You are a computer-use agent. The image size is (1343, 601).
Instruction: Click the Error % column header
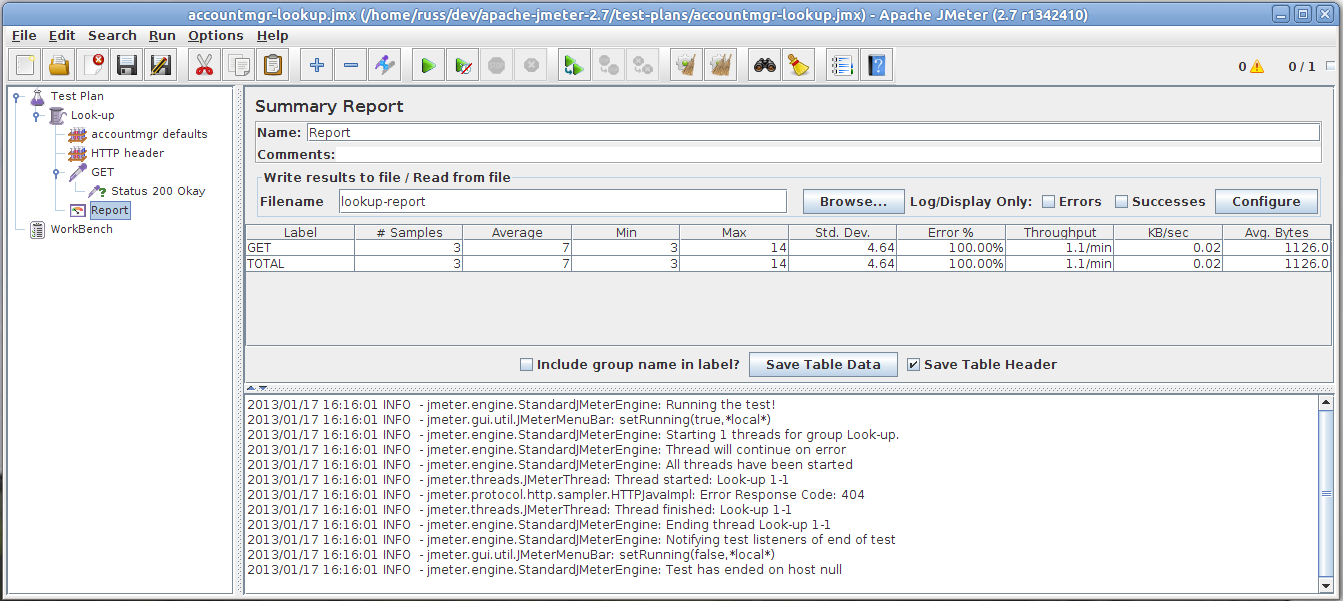950,233
